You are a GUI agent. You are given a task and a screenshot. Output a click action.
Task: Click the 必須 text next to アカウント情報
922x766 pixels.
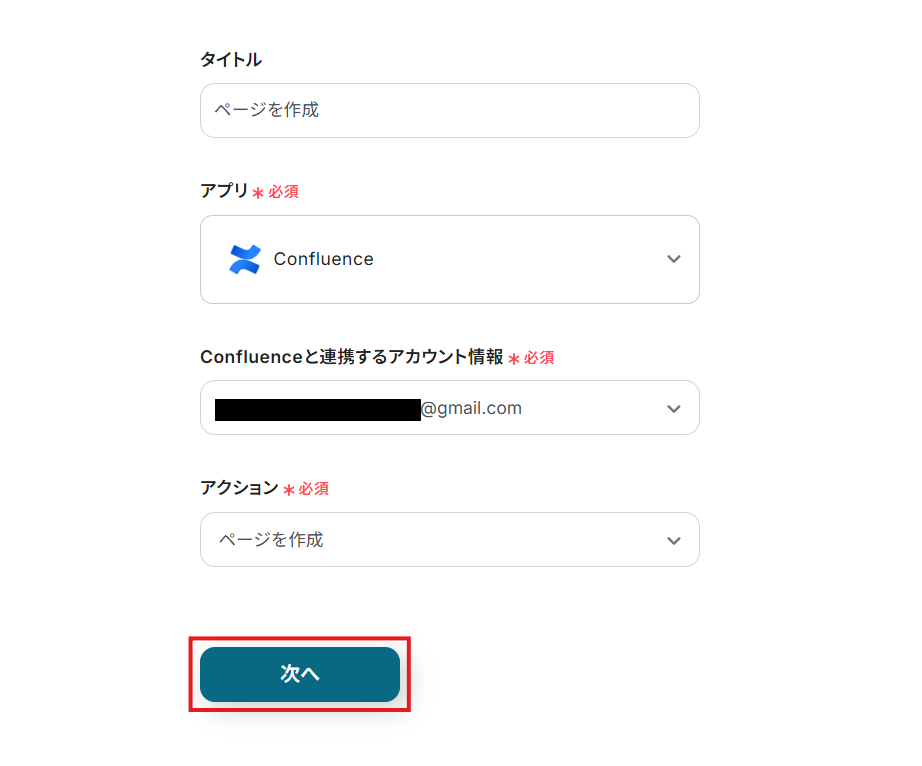click(x=539, y=358)
